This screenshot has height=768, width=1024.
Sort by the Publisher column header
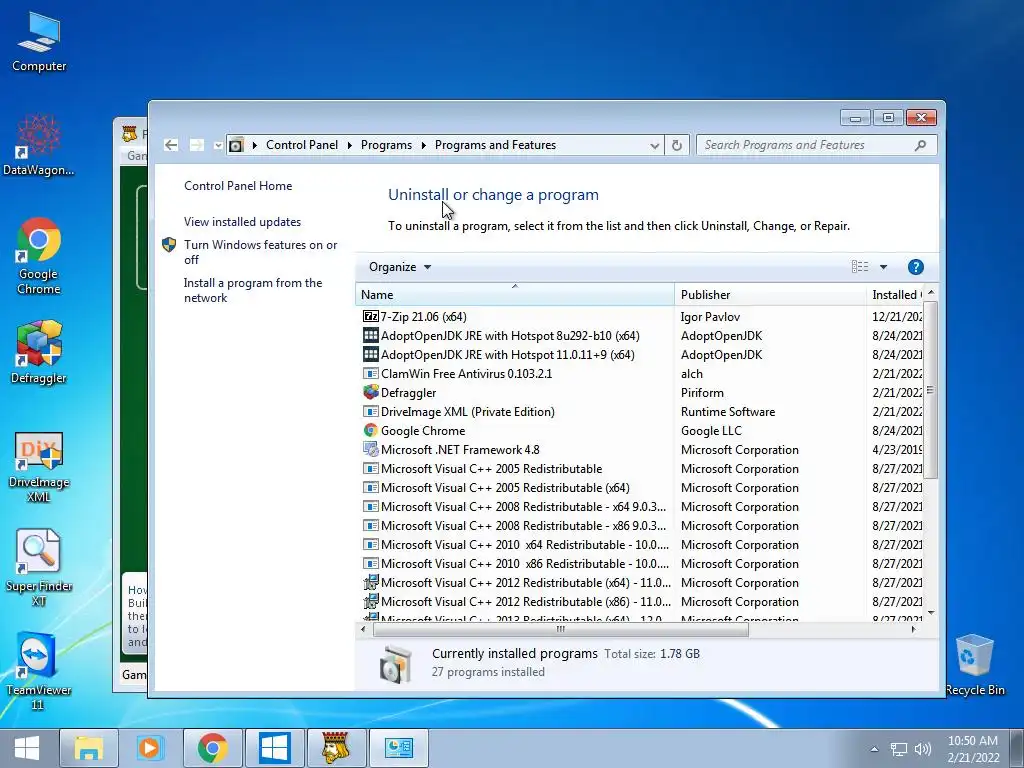pyautogui.click(x=770, y=295)
